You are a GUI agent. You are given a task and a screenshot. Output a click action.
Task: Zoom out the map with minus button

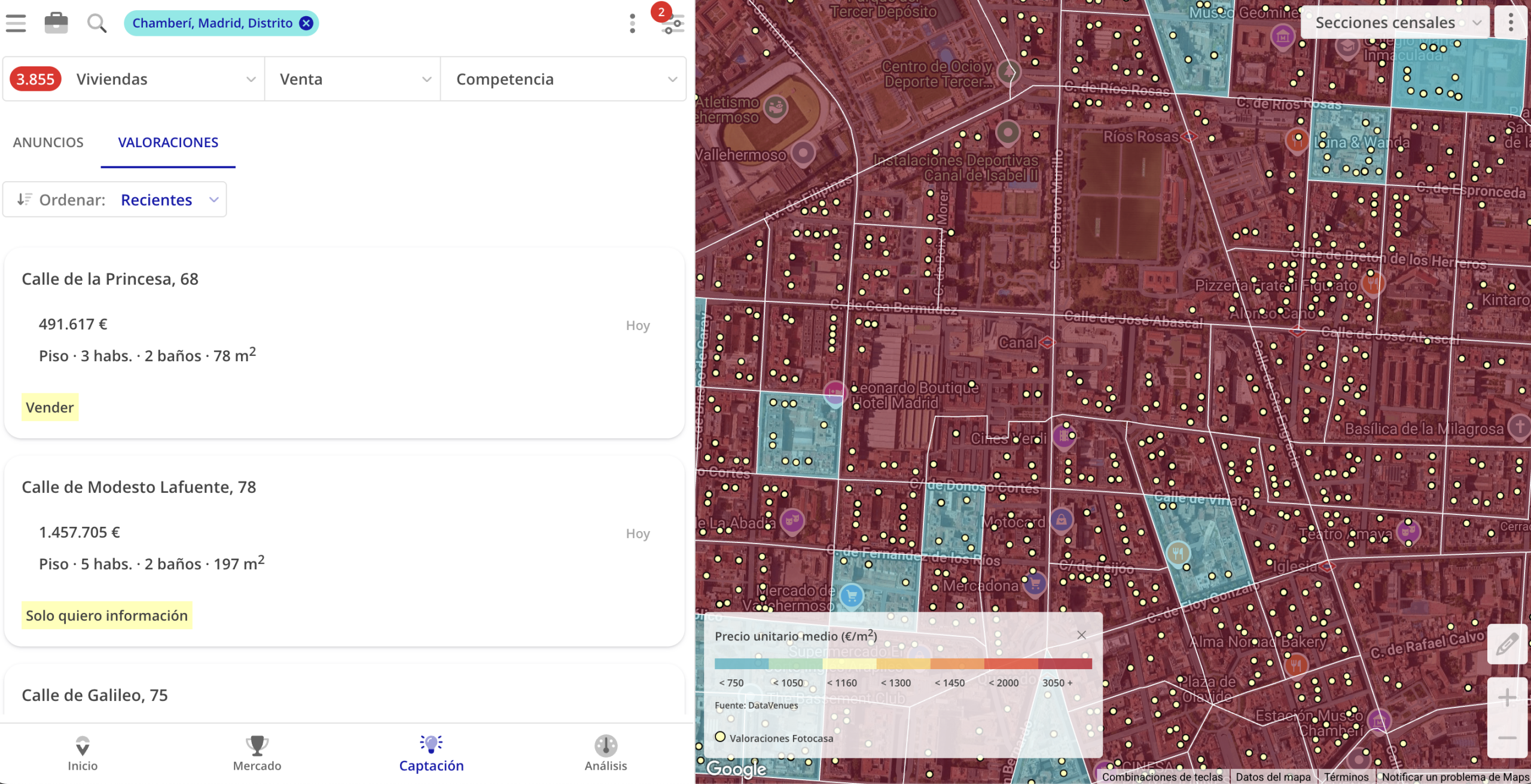point(1507,737)
